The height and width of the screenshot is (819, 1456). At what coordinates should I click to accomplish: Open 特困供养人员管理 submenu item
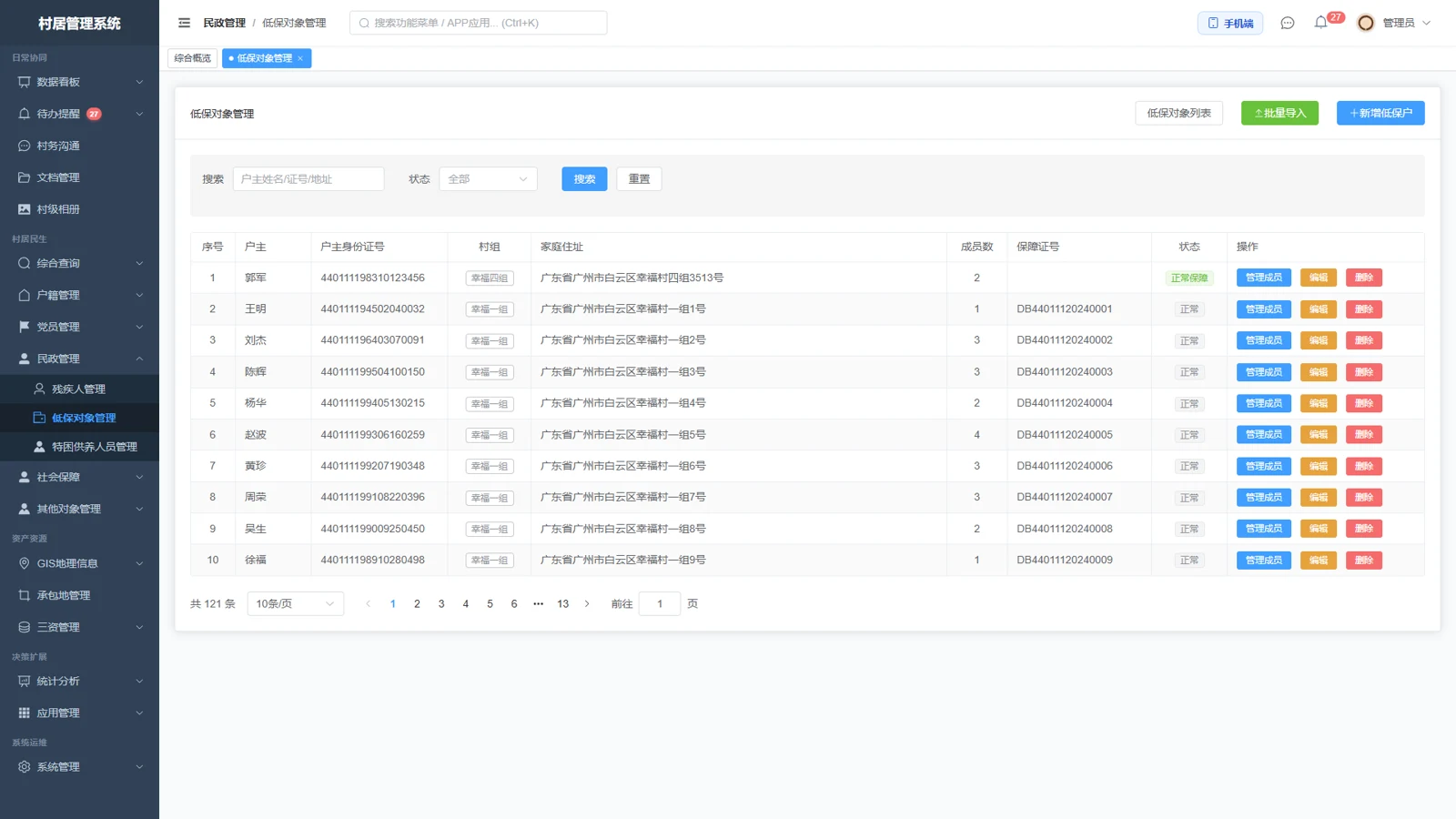pyautogui.click(x=79, y=447)
